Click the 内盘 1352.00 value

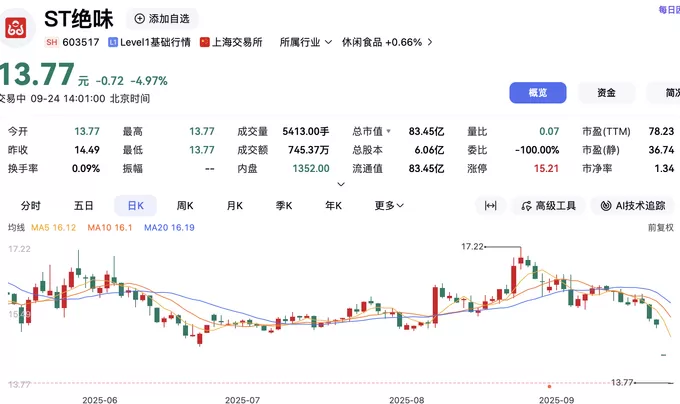[311, 168]
